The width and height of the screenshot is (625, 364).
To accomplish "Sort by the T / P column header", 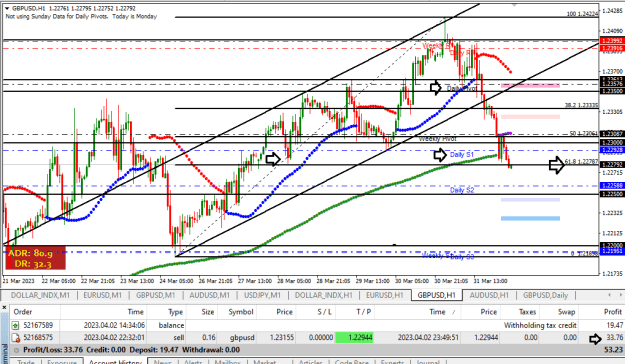I will [363, 312].
